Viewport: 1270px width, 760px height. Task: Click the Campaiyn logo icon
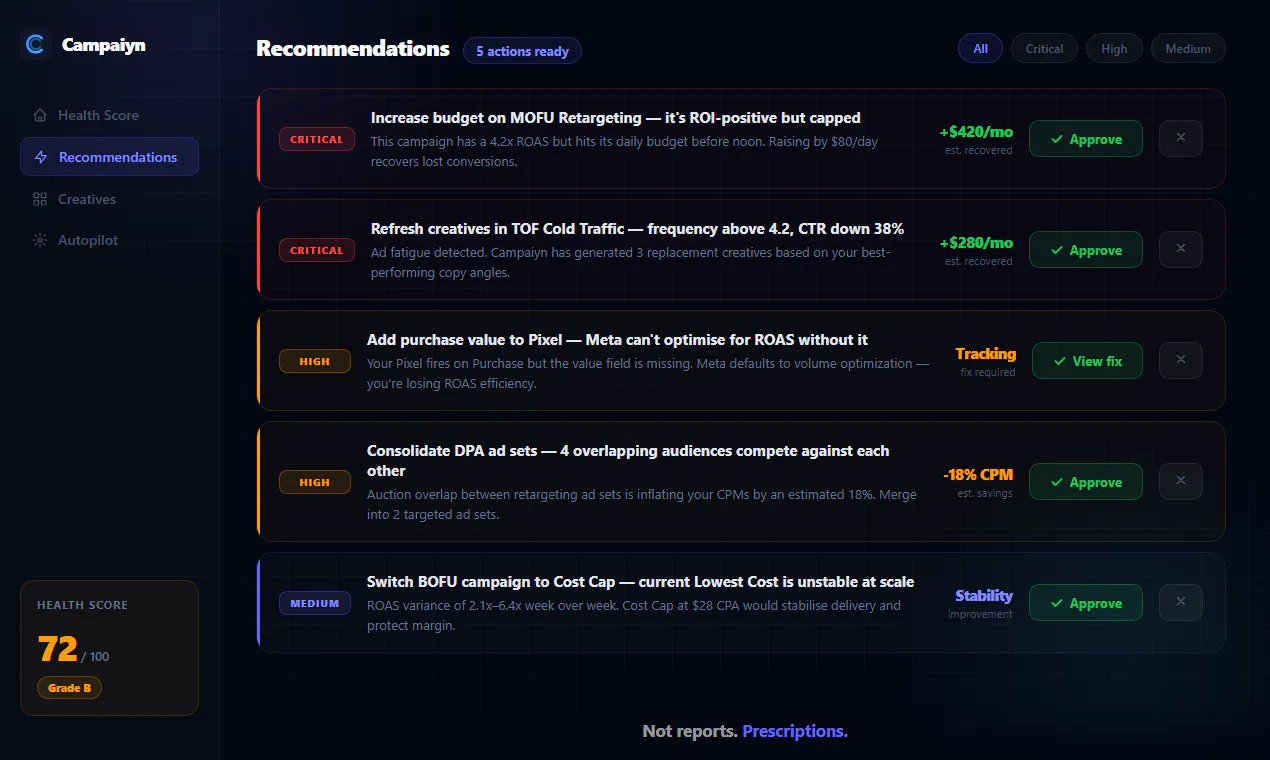click(35, 44)
